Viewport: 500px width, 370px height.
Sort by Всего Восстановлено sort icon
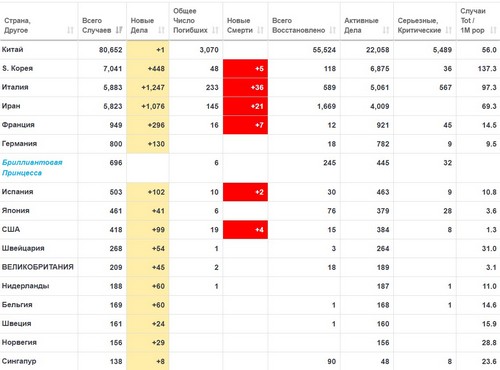[x=332, y=30]
